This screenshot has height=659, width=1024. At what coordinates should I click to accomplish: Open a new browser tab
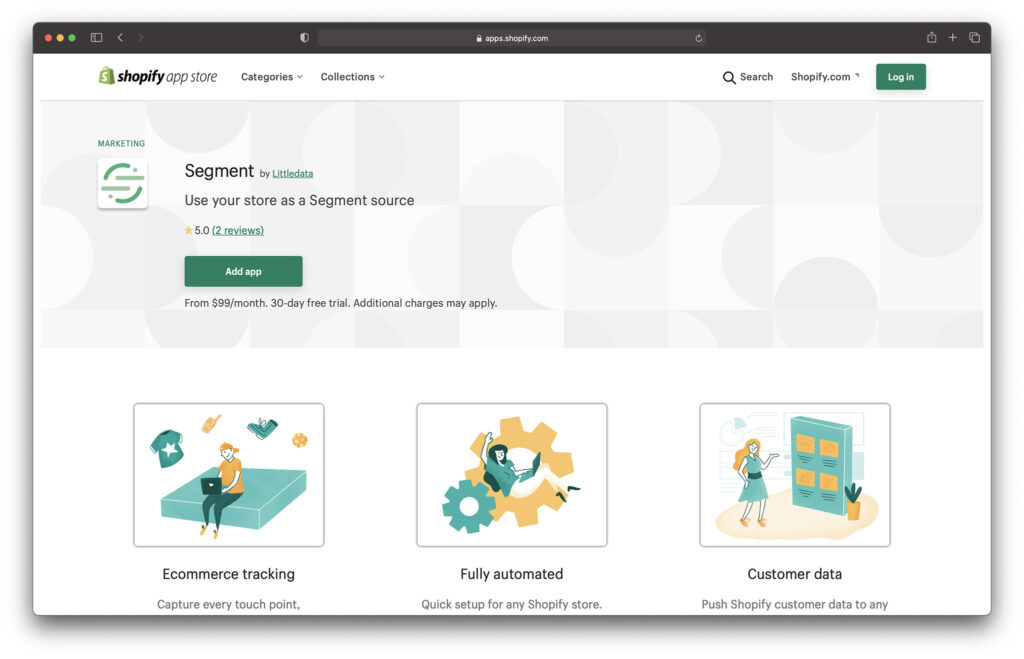point(953,37)
